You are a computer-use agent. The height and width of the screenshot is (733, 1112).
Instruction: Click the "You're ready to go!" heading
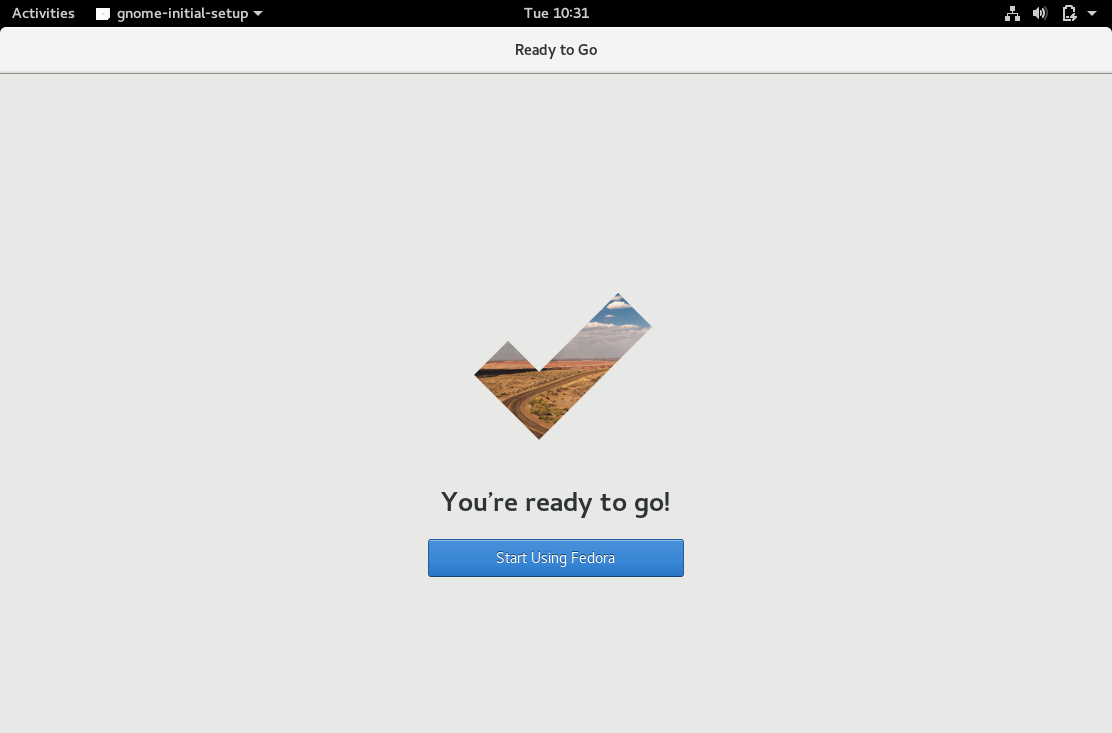click(555, 502)
